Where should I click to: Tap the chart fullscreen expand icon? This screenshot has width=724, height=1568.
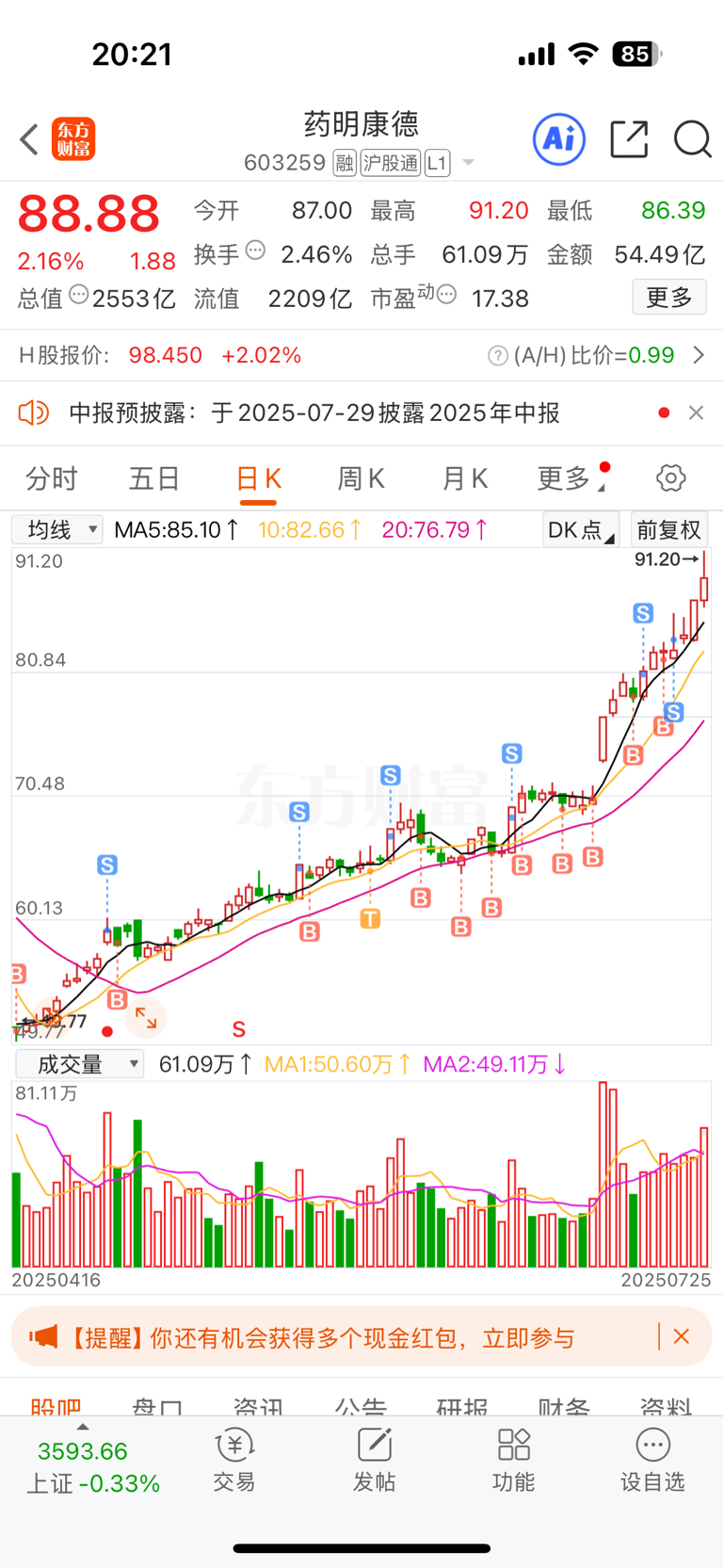(146, 1017)
